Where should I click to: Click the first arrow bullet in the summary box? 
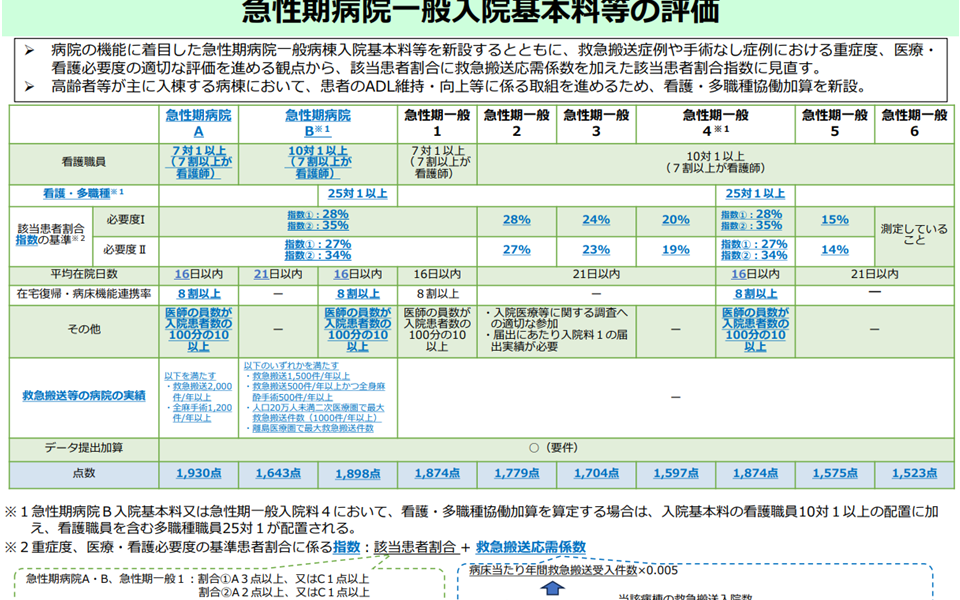[x=29, y=50]
